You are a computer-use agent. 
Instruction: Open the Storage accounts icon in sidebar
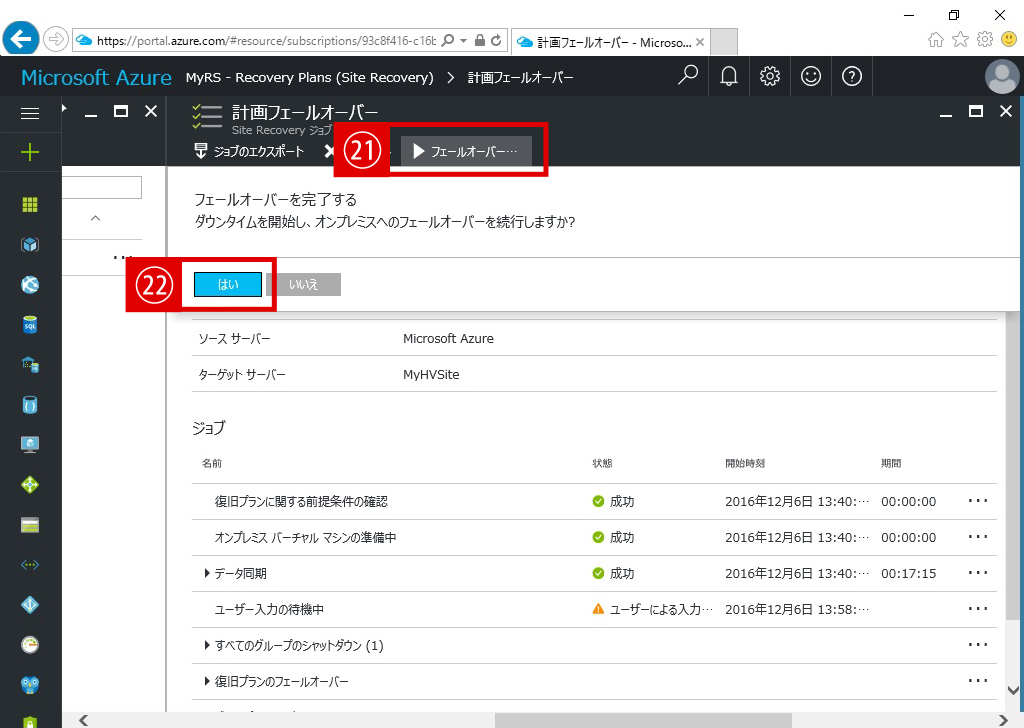click(30, 525)
